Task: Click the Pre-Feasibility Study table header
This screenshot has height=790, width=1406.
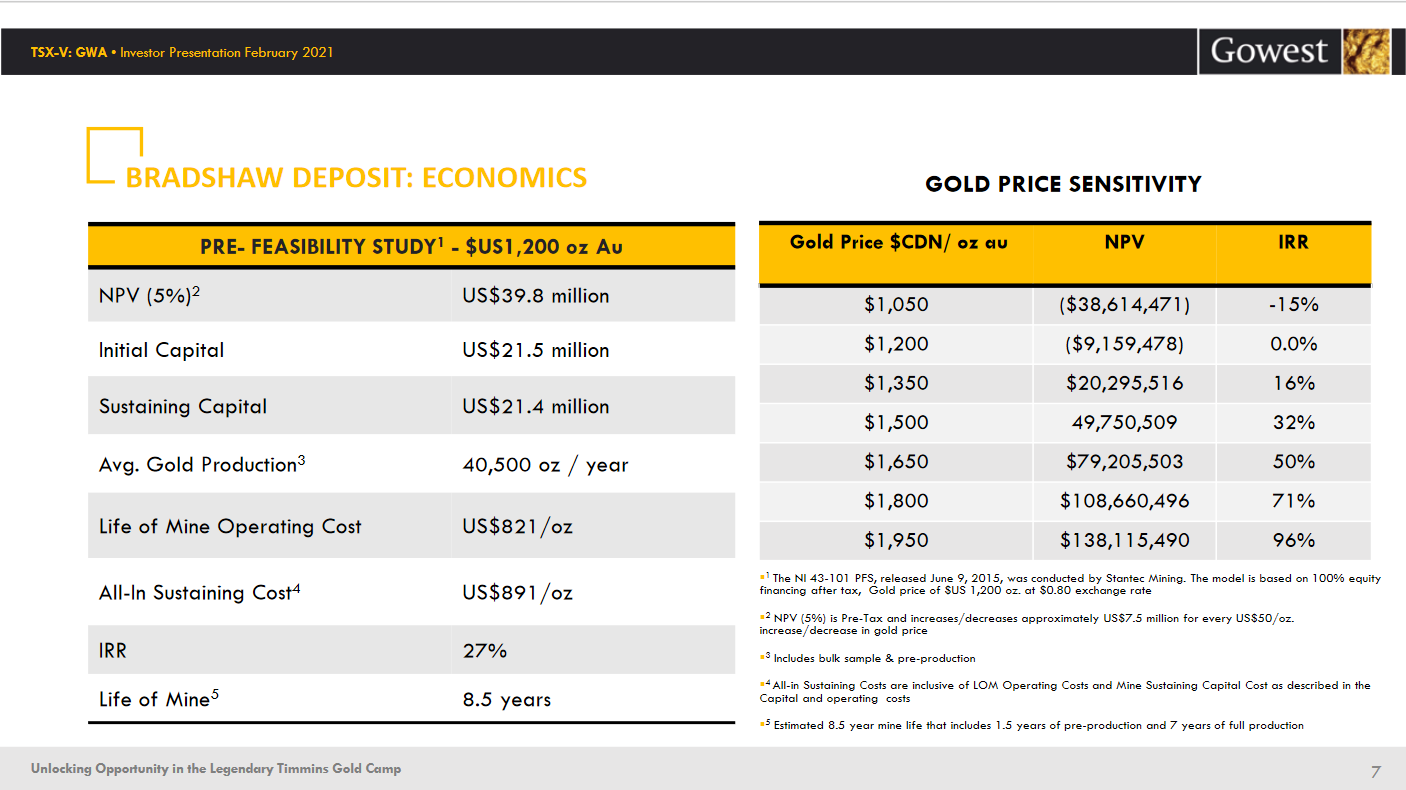Action: pyautogui.click(x=411, y=246)
